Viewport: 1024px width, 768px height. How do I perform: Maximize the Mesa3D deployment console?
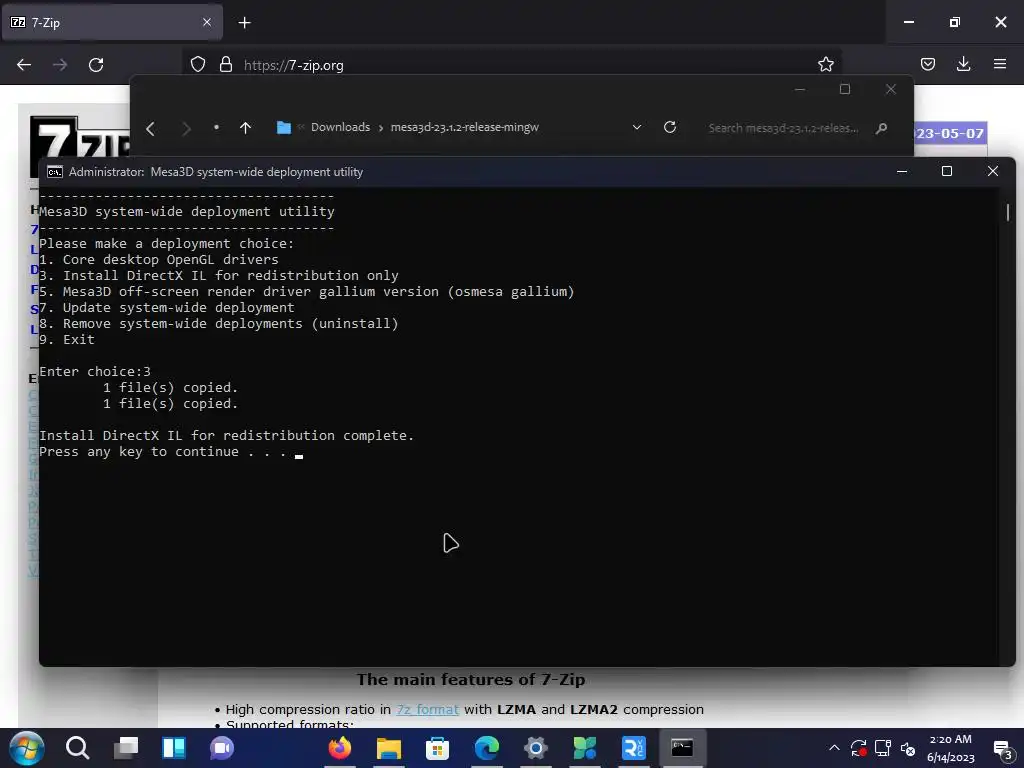click(947, 171)
